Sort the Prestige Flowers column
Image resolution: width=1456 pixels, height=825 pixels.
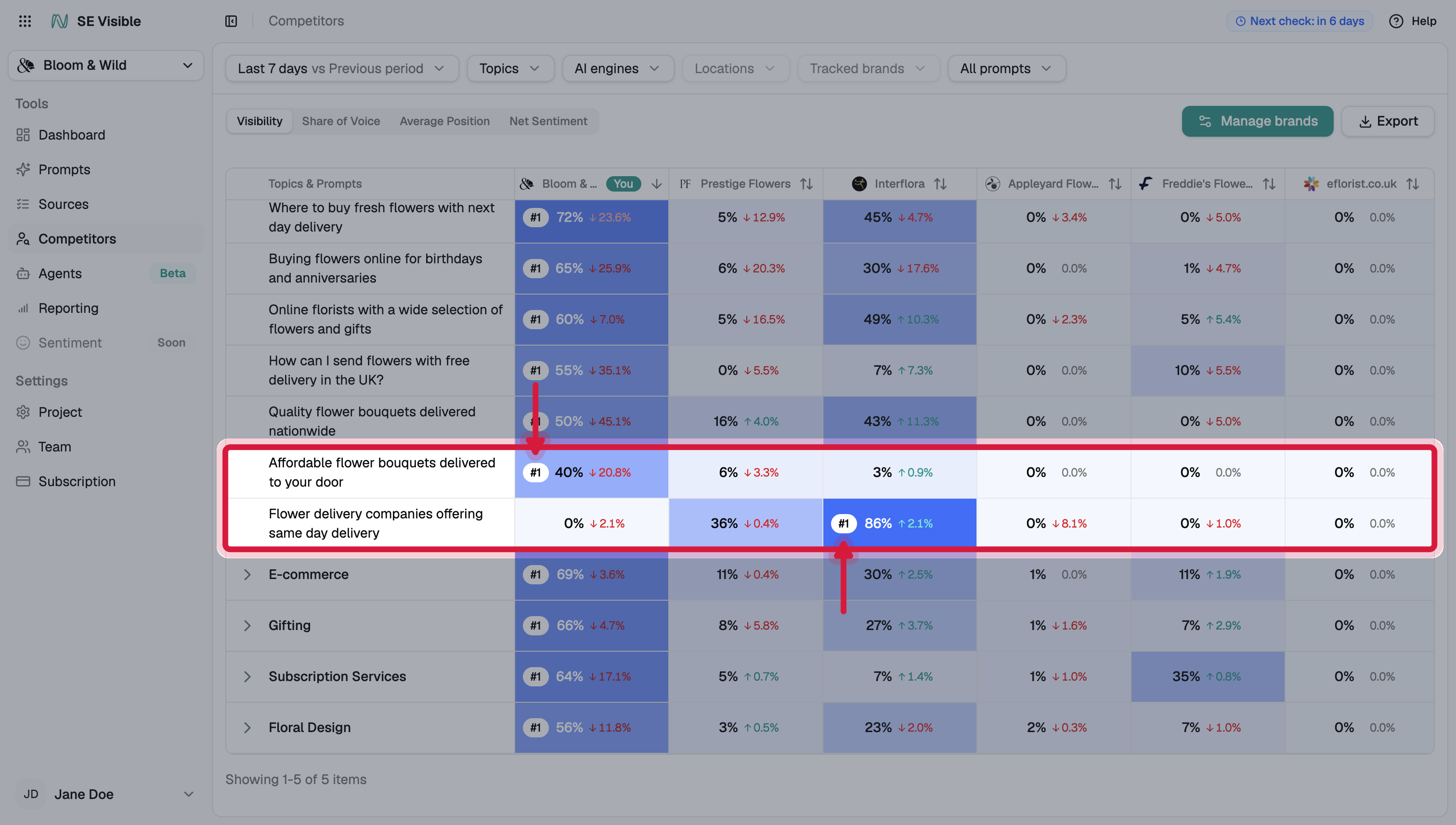point(806,183)
